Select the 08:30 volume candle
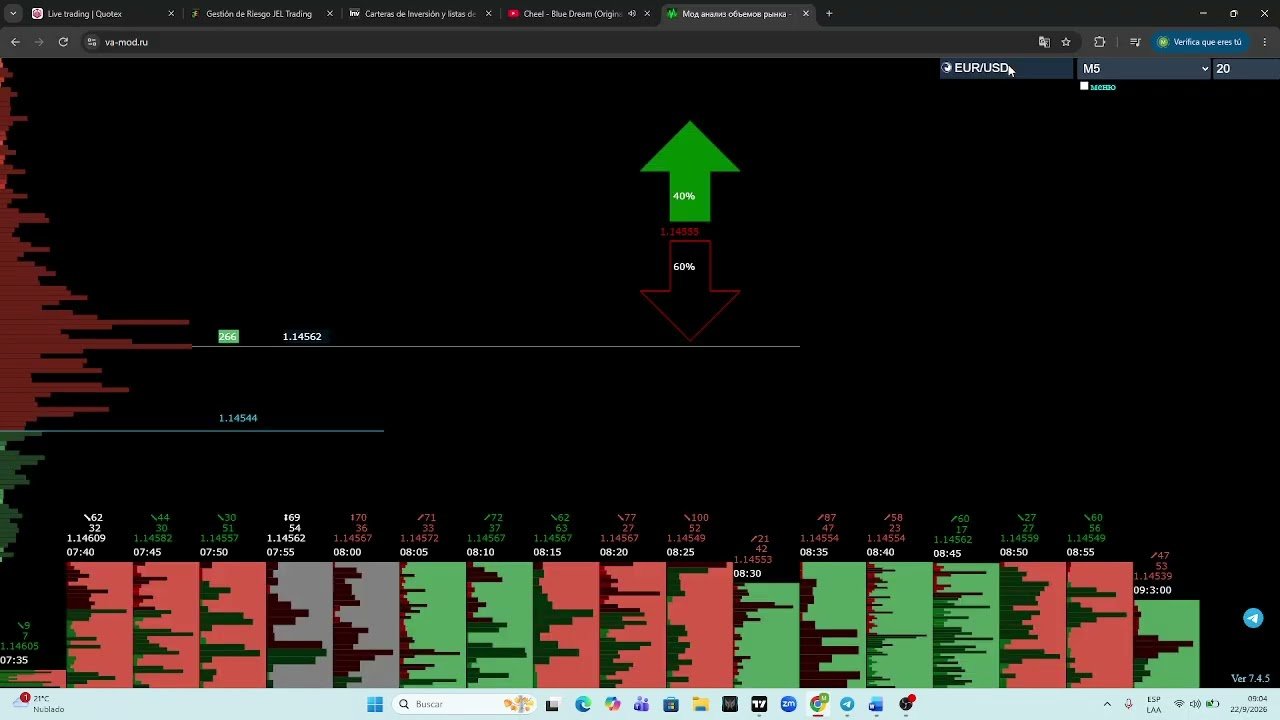This screenshot has height=720, width=1280. 766,635
